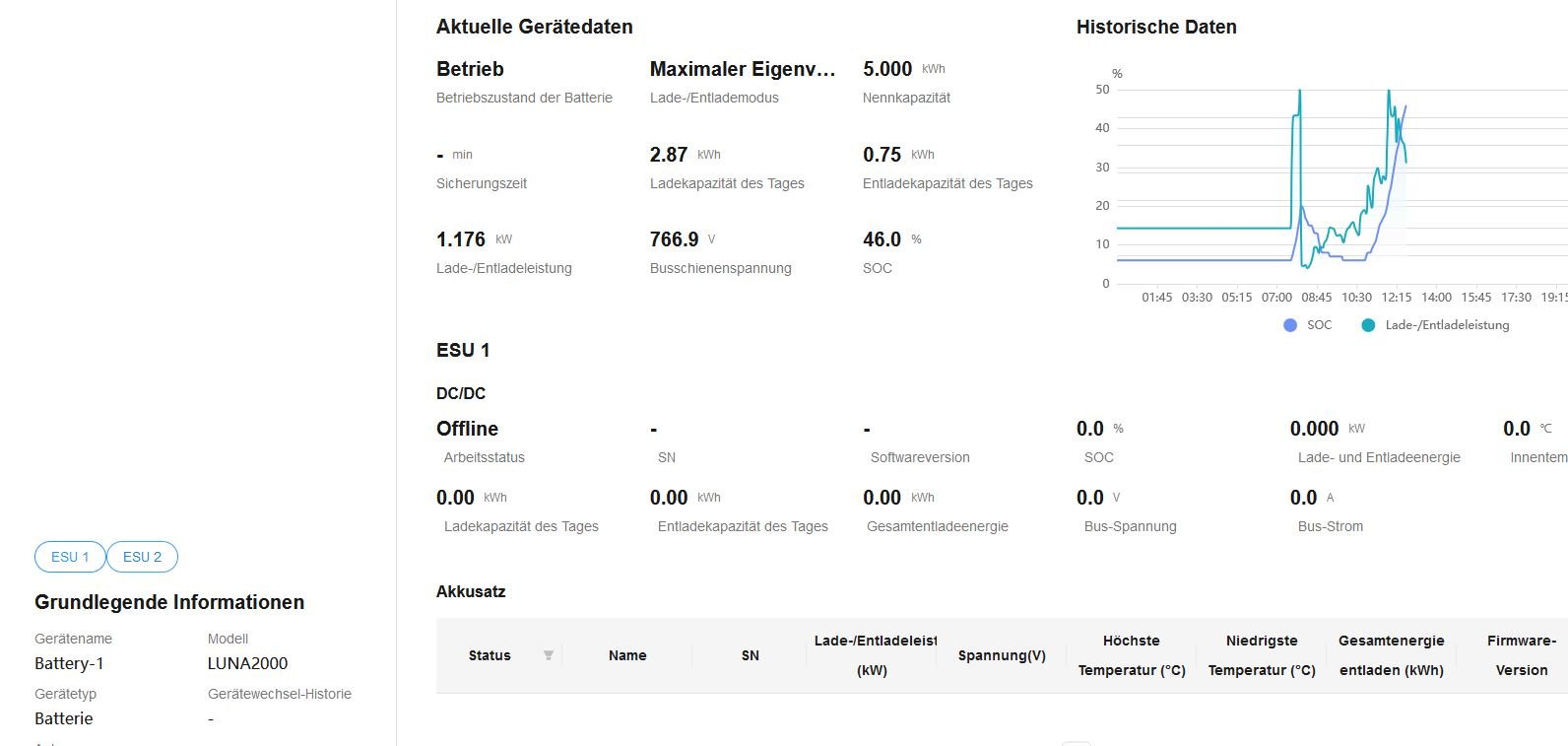1568x746 pixels.
Task: Click the Niedrigste Temperatur column header
Action: (1262, 655)
